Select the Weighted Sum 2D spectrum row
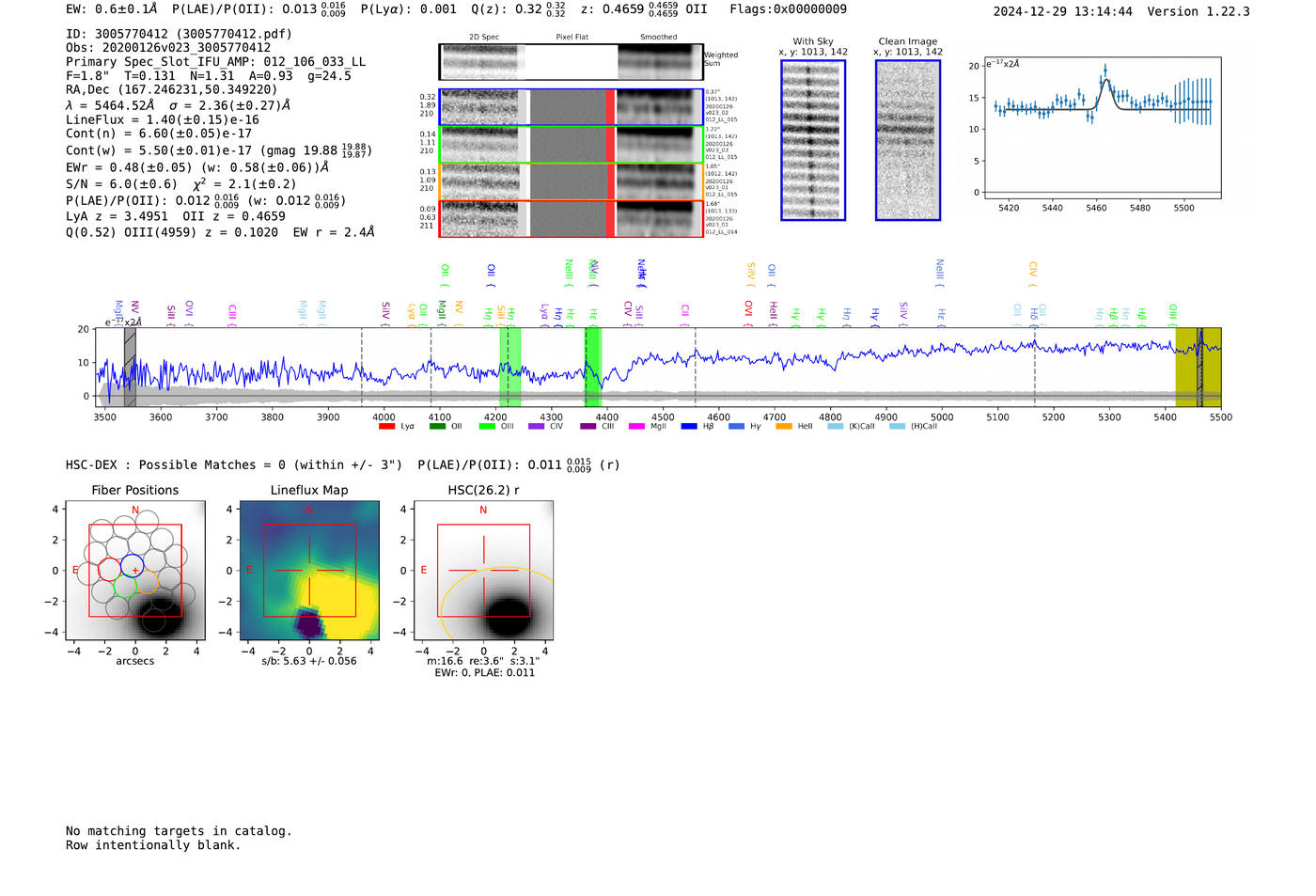1316x896 pixels. 572,62
